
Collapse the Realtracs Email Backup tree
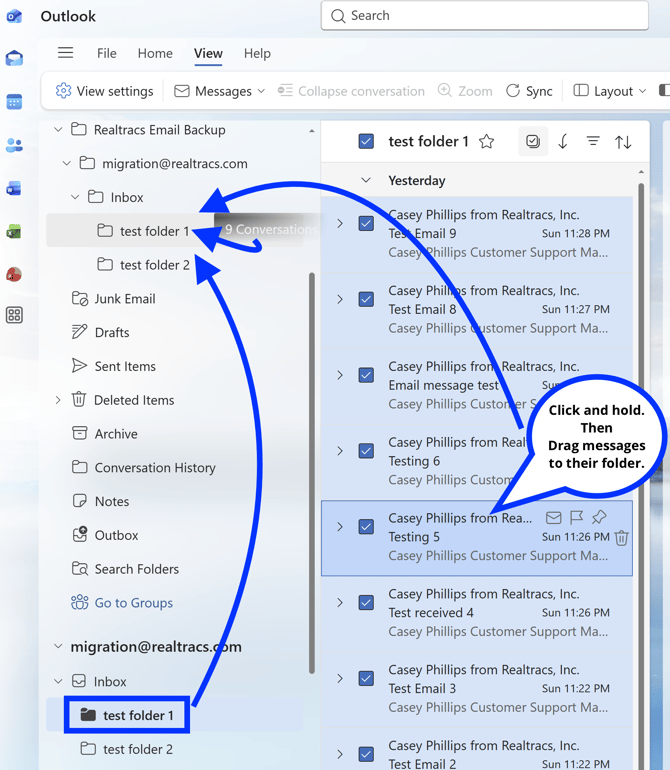[58, 130]
